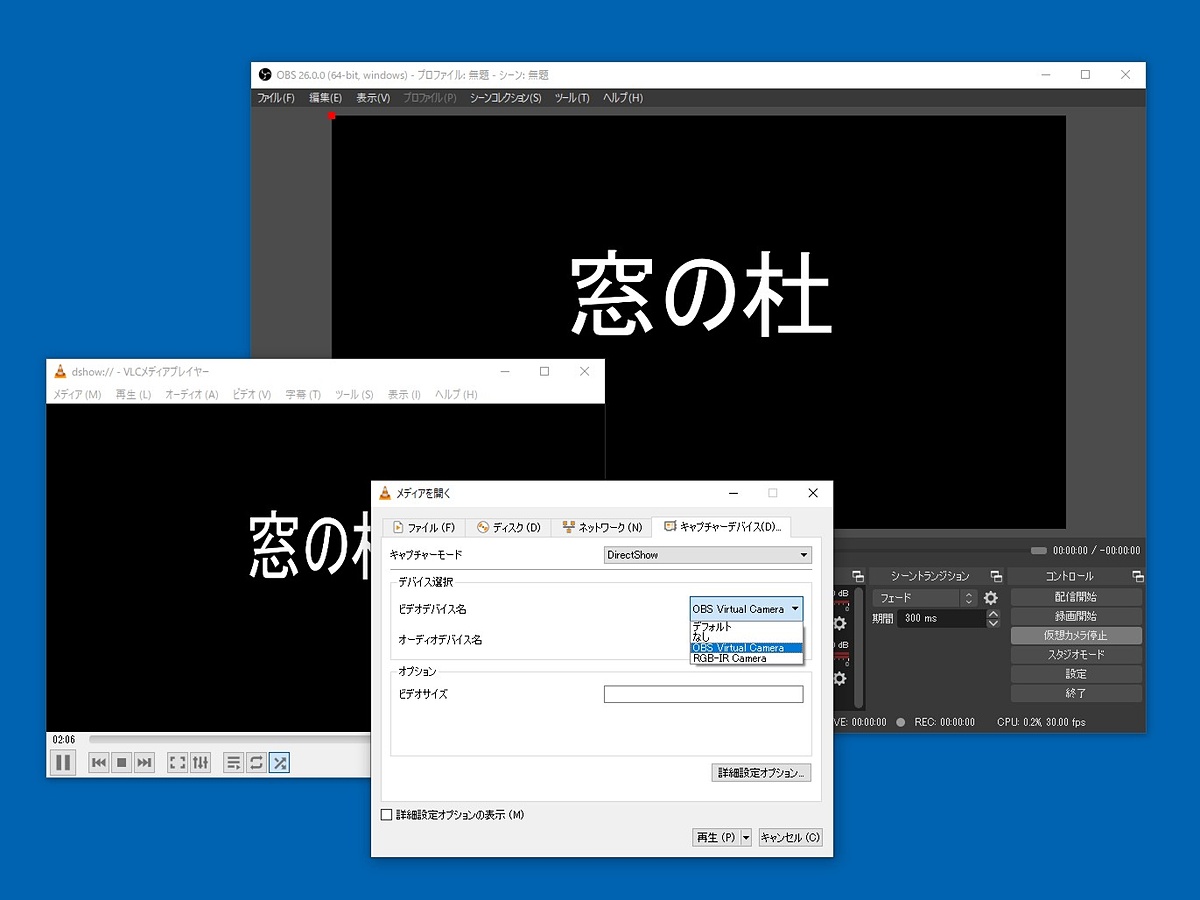The height and width of the screenshot is (900, 1200).
Task: Choose RGB-IR Camera from device list
Action: click(x=746, y=658)
